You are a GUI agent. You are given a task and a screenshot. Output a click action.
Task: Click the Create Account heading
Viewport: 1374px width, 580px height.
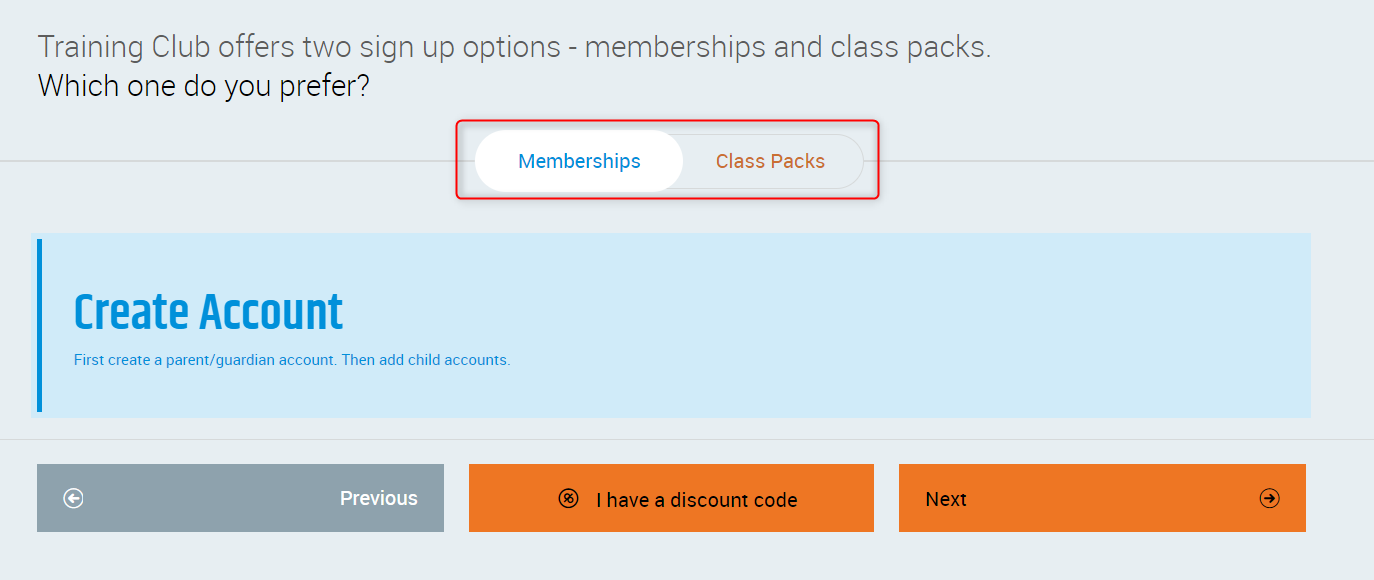pos(208,313)
